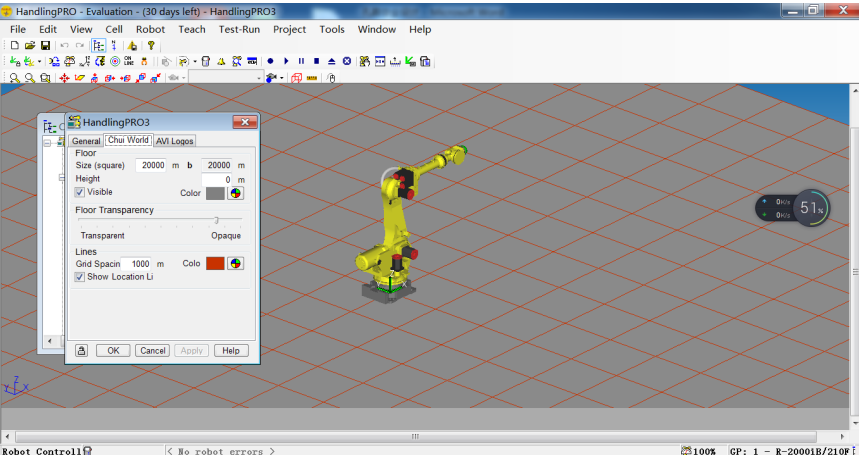
Task: Stop the simulation with the square icon
Action: (x=316, y=61)
